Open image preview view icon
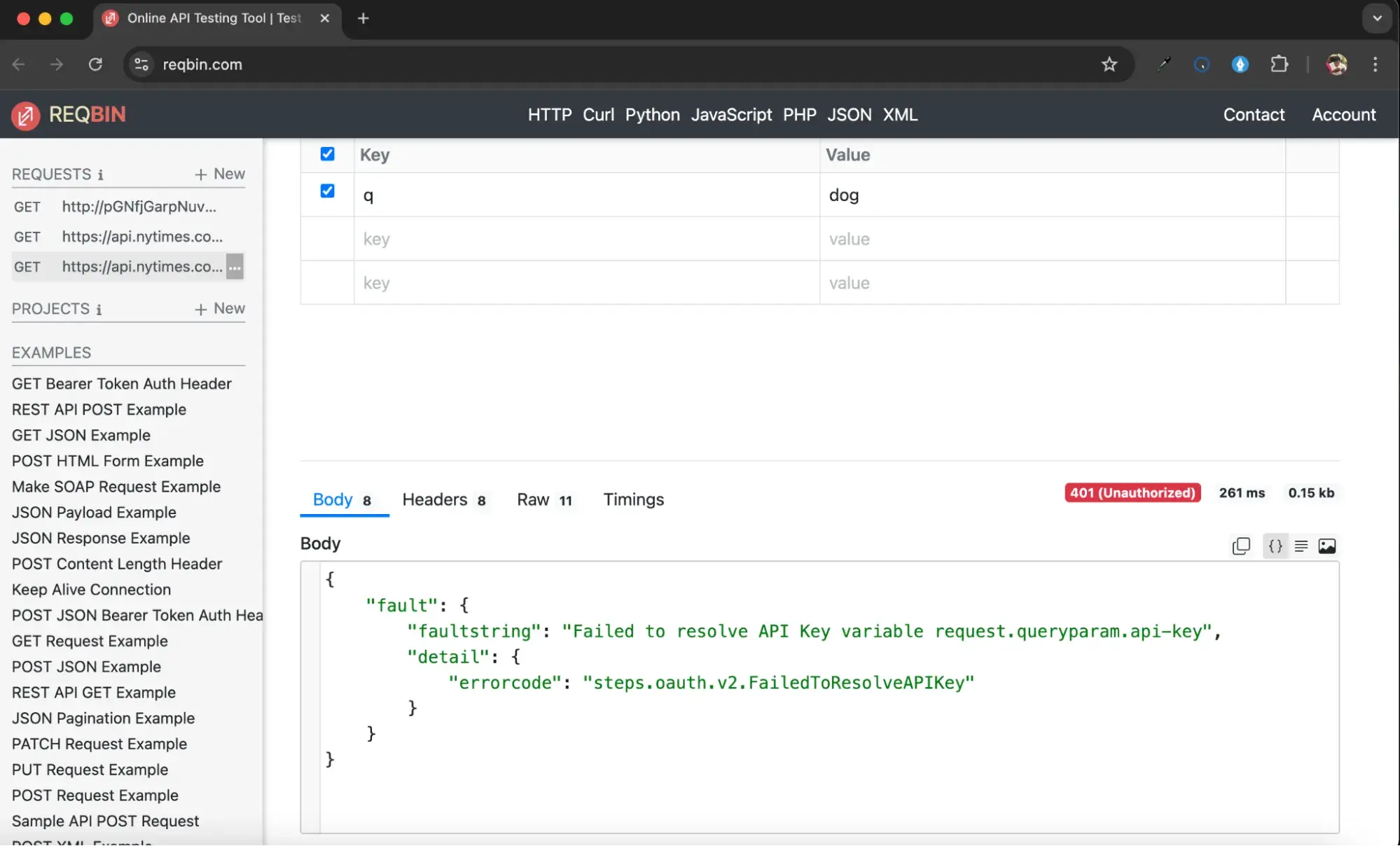 coord(1327,546)
